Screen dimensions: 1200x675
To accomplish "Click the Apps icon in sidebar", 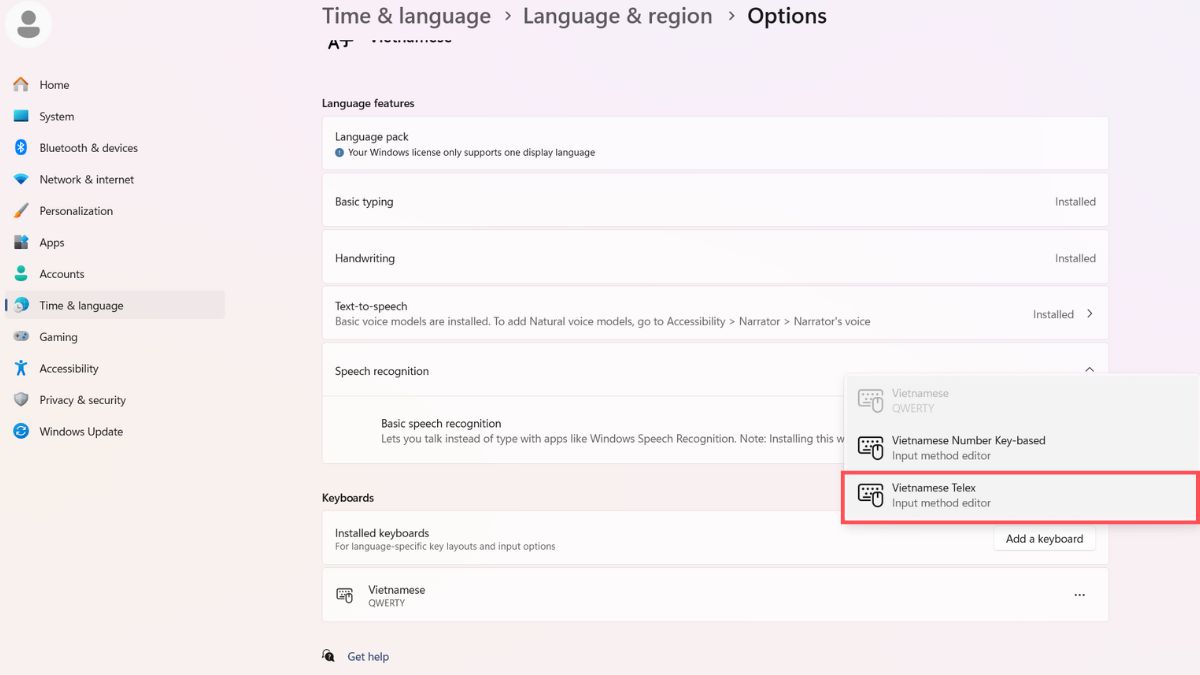I will click(x=21, y=242).
